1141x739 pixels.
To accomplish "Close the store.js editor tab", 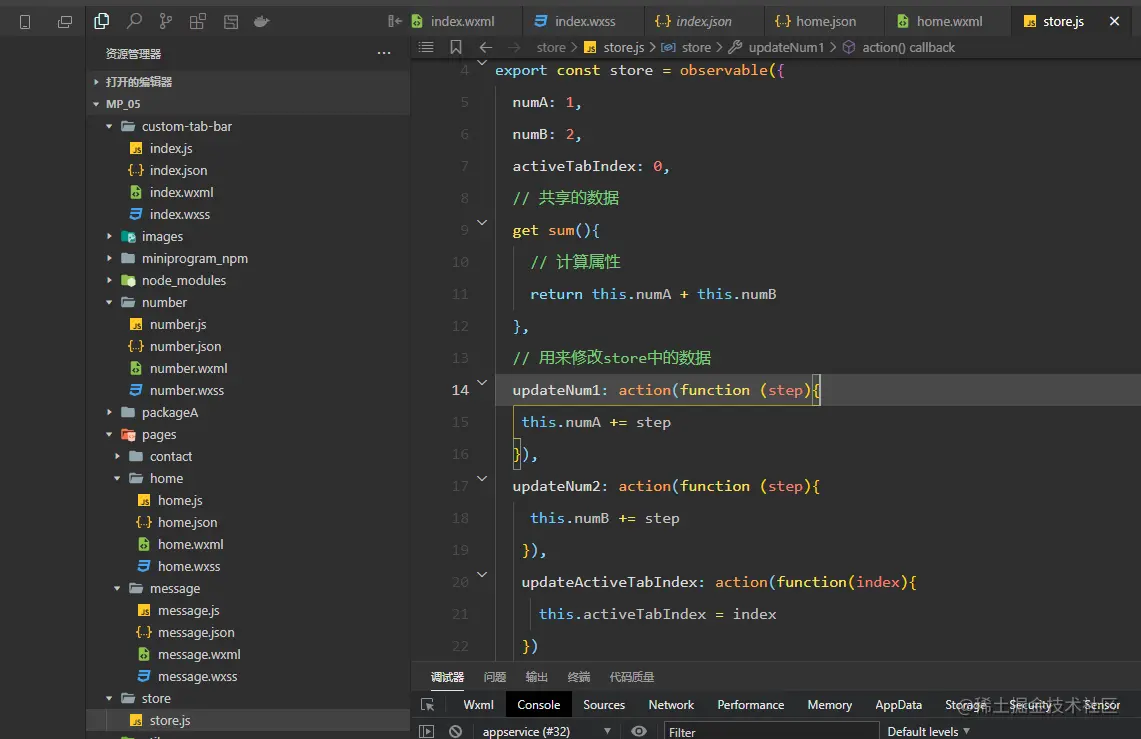I will coord(1114,21).
